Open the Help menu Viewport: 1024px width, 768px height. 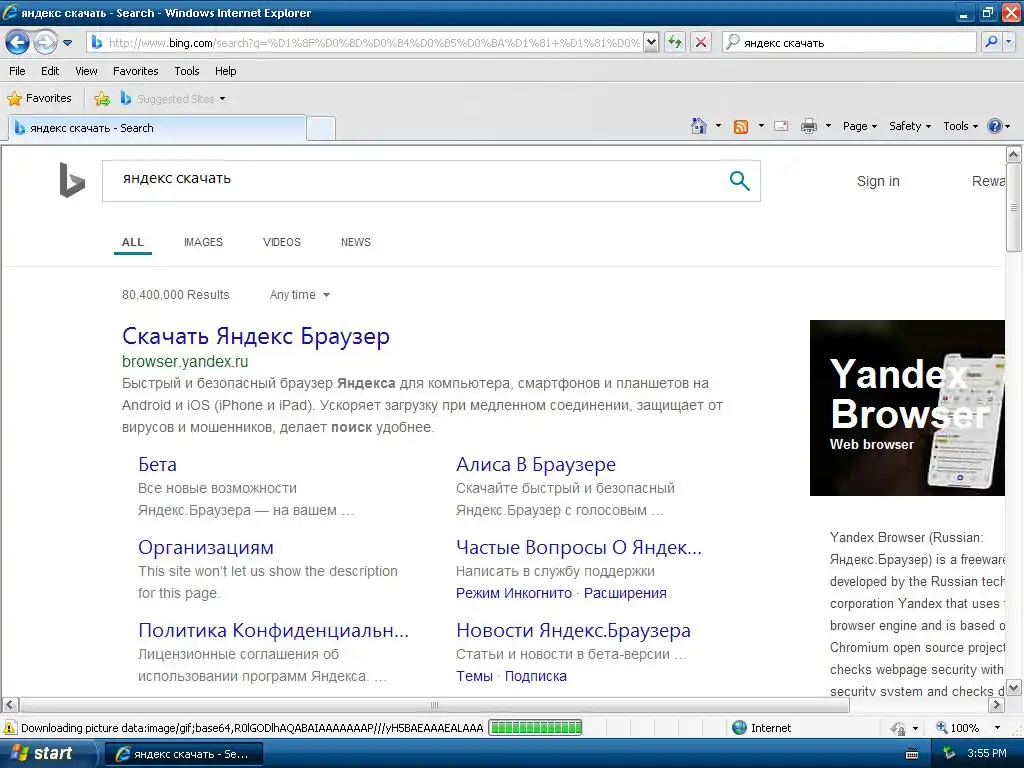click(x=226, y=71)
